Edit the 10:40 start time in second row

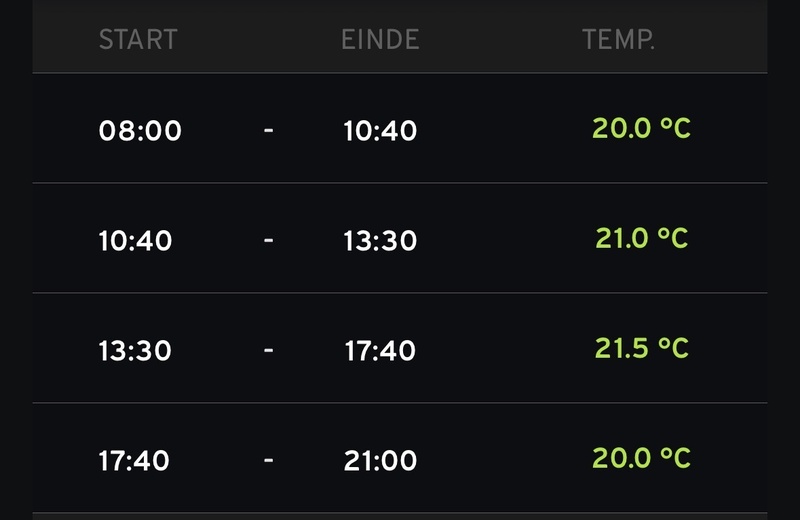pyautogui.click(x=135, y=241)
